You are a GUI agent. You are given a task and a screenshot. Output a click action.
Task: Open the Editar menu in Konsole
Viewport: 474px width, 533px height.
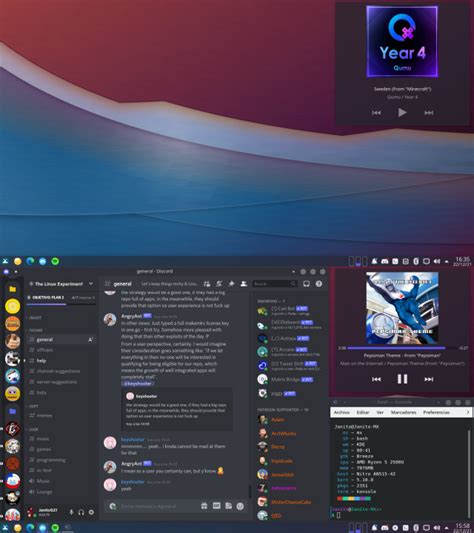[x=363, y=412]
